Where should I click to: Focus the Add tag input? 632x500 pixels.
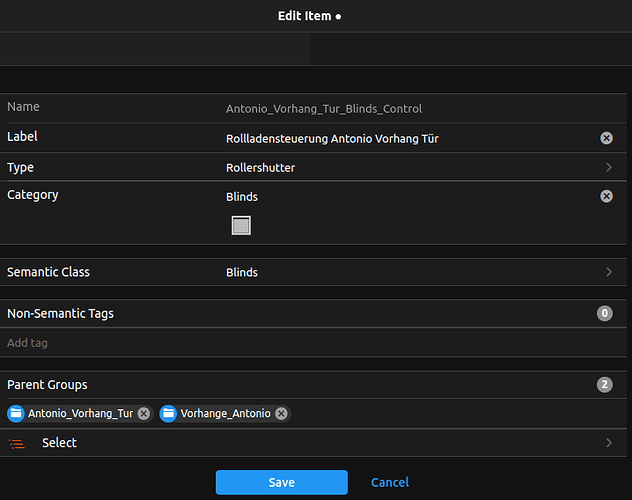coord(313,343)
